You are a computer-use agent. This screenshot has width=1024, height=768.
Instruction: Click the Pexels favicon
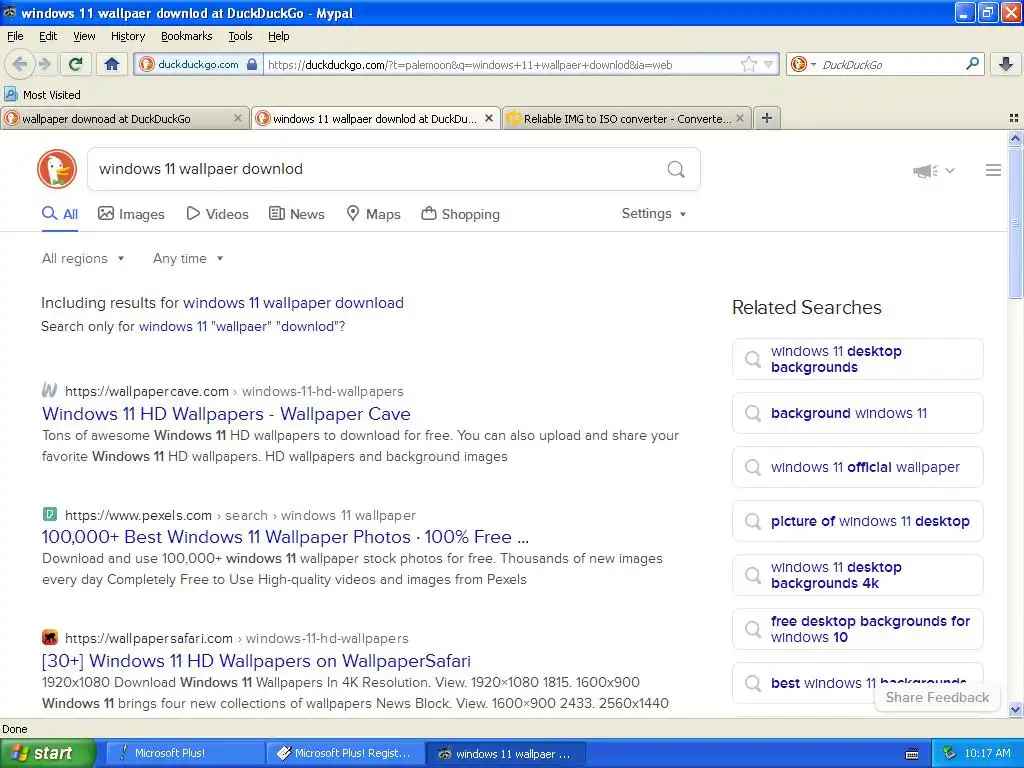[x=50, y=514]
